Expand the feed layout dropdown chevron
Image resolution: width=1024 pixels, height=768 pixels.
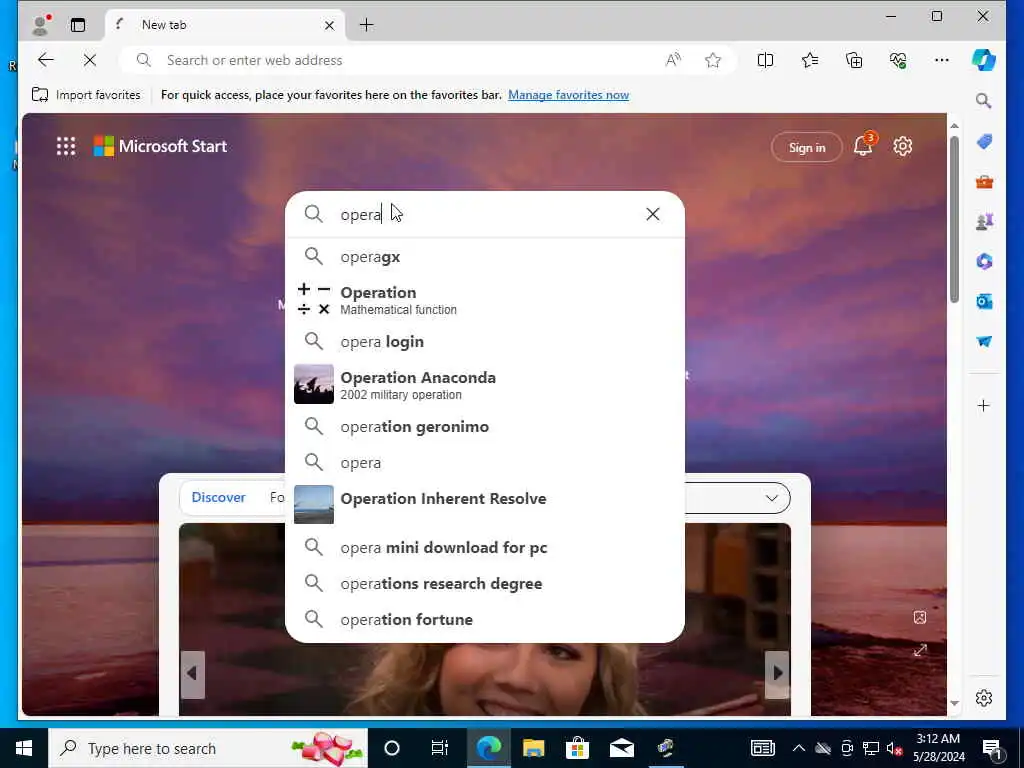click(x=771, y=498)
